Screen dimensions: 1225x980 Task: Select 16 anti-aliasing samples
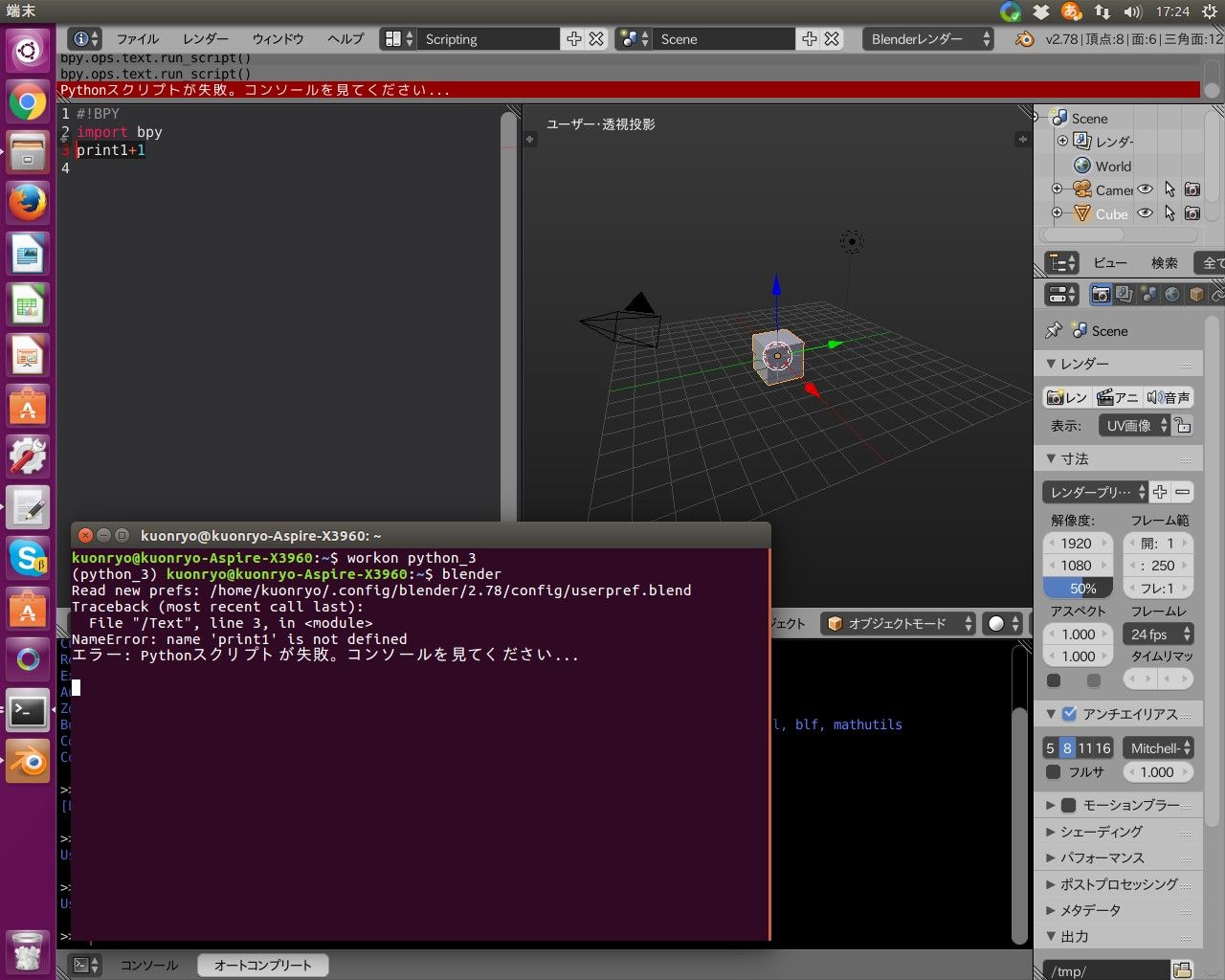1103,748
